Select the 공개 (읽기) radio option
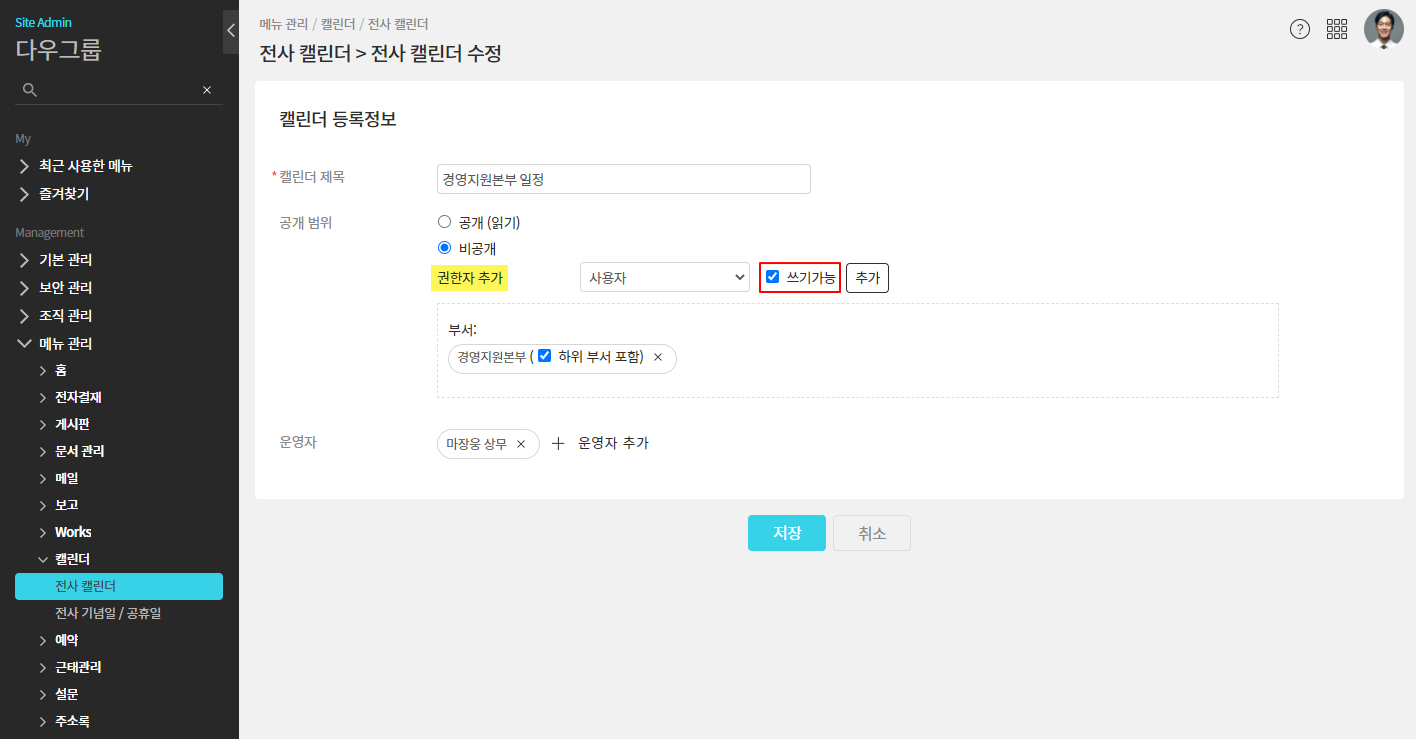This screenshot has height=739, width=1416. pos(445,222)
